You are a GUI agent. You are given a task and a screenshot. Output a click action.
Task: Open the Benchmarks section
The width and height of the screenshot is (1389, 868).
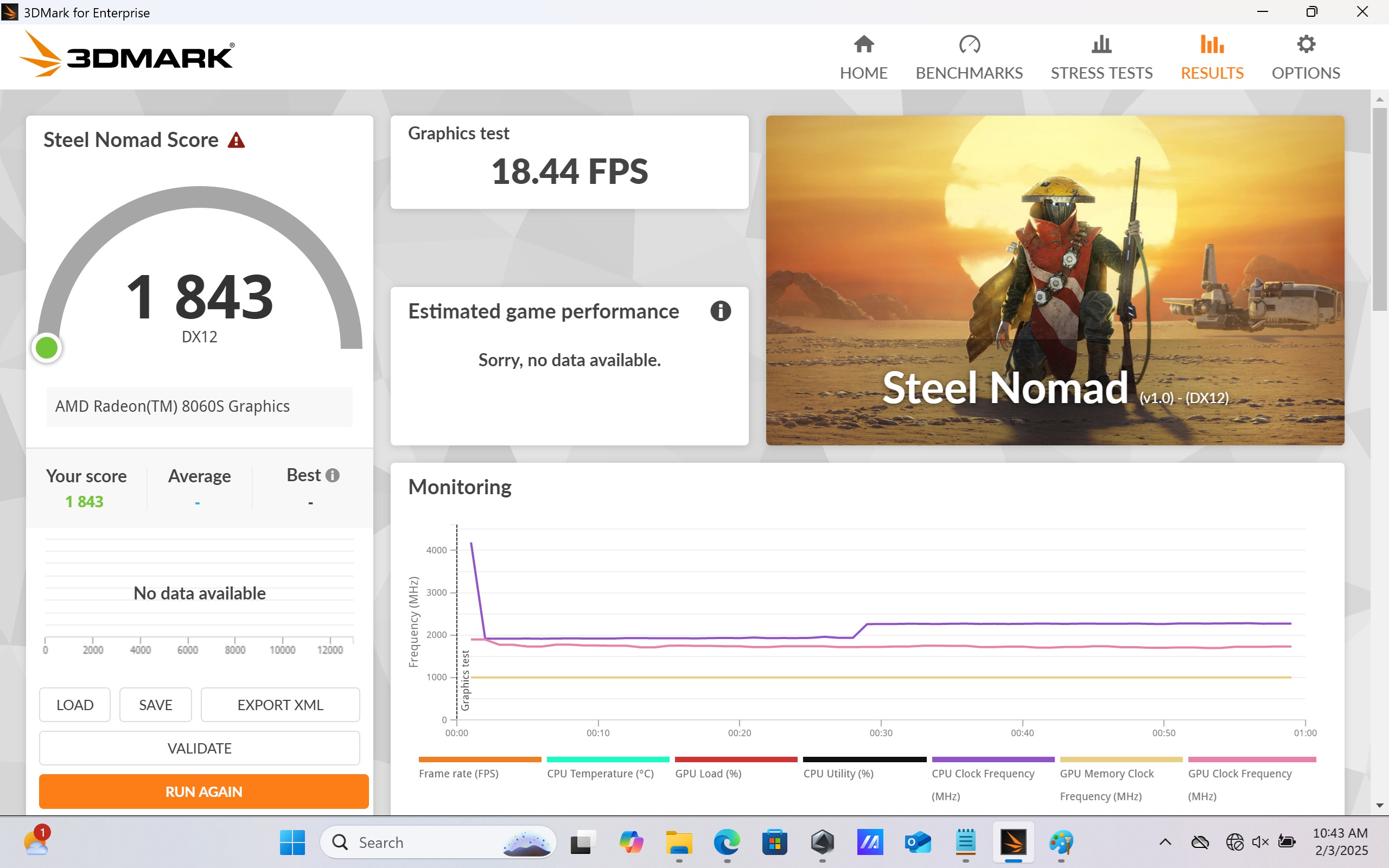[969, 58]
